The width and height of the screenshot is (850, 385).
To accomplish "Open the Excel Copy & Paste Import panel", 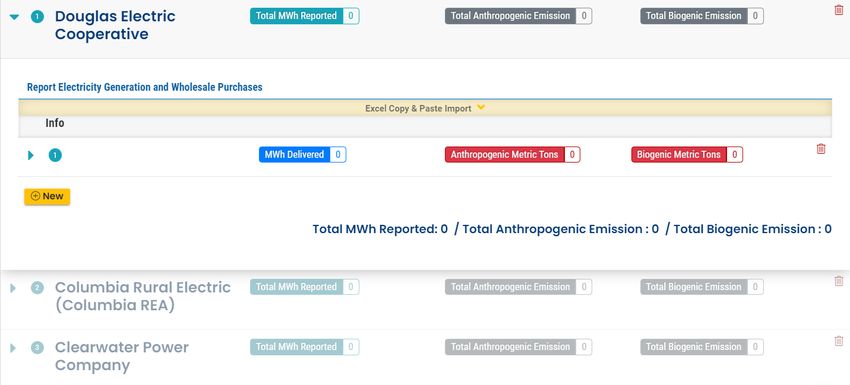I will (425, 108).
